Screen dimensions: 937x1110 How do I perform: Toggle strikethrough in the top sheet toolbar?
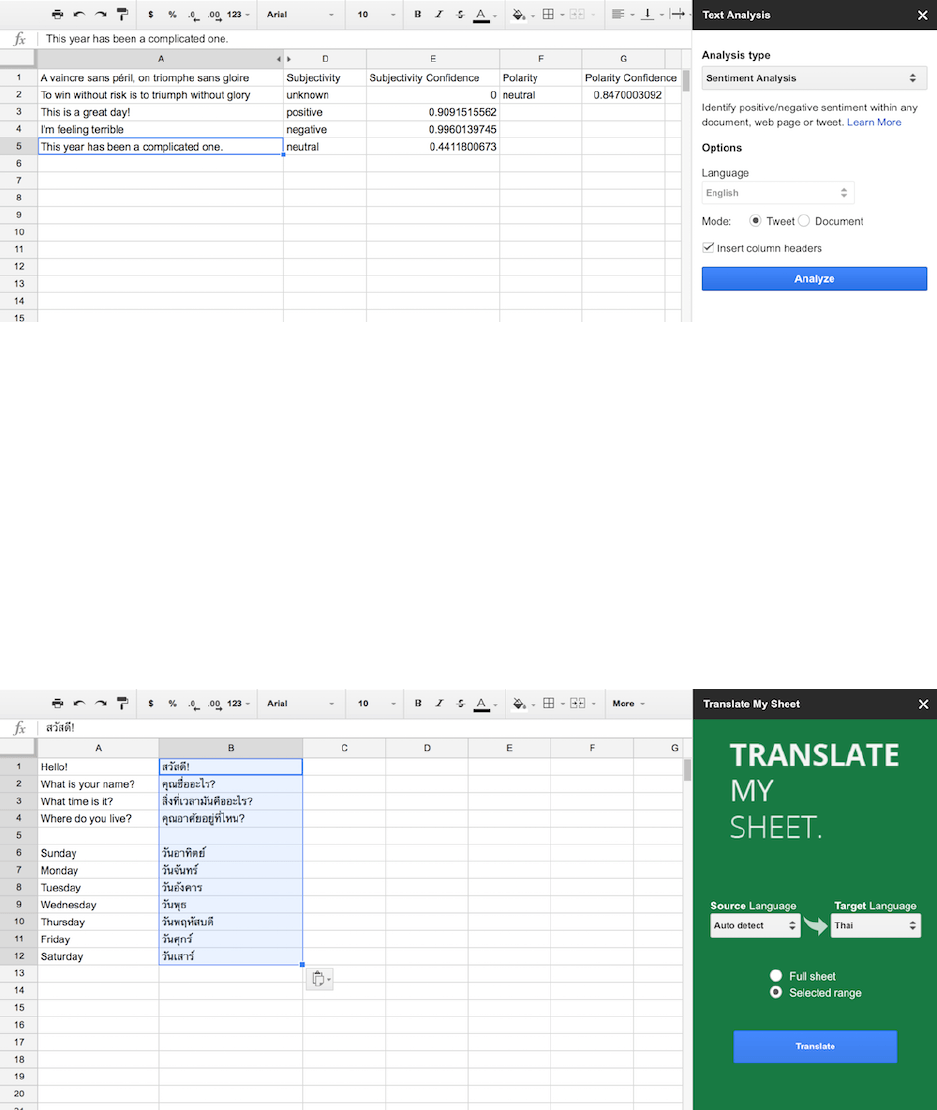coord(460,14)
